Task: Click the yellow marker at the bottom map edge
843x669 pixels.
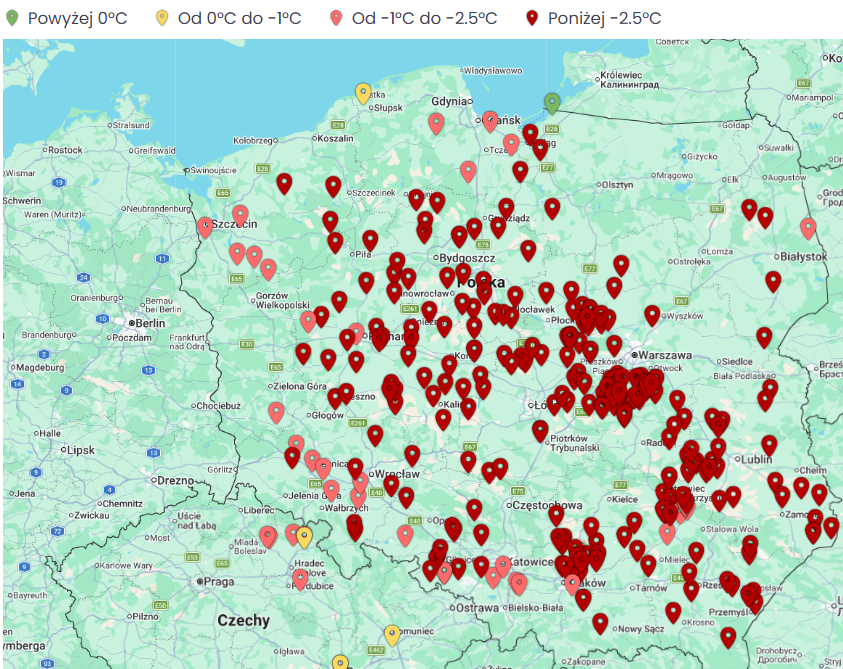Action: (340, 663)
